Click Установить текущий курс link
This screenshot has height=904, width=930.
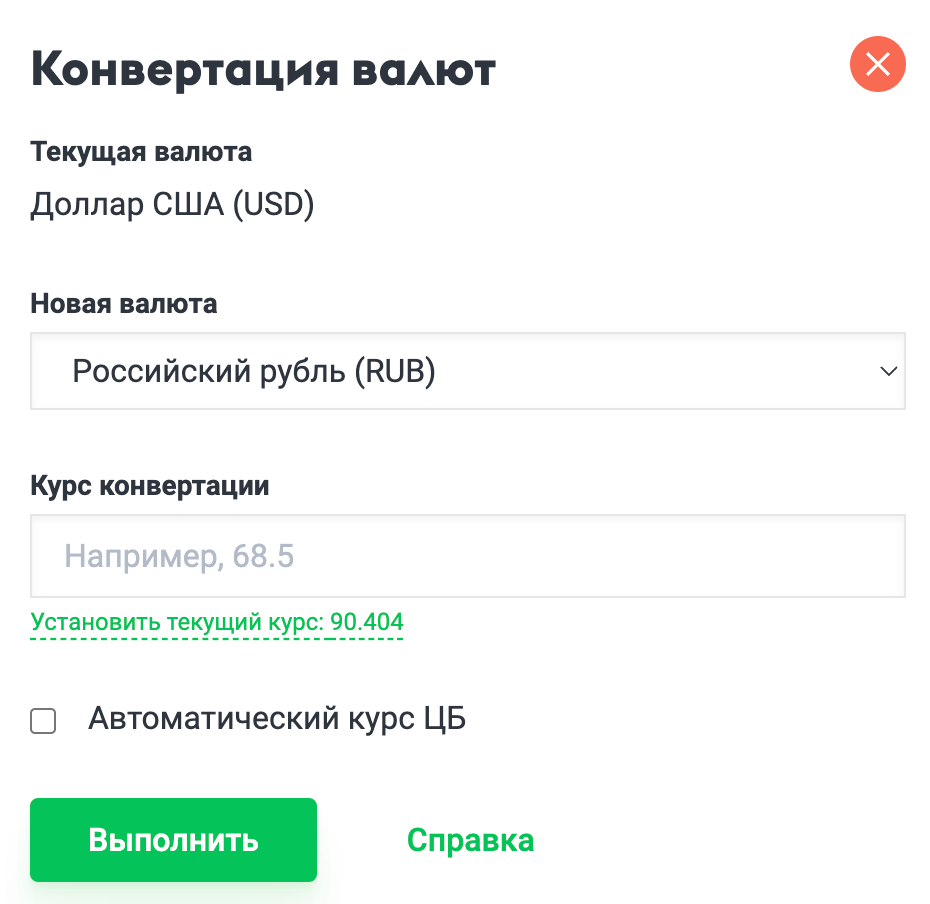point(217,621)
